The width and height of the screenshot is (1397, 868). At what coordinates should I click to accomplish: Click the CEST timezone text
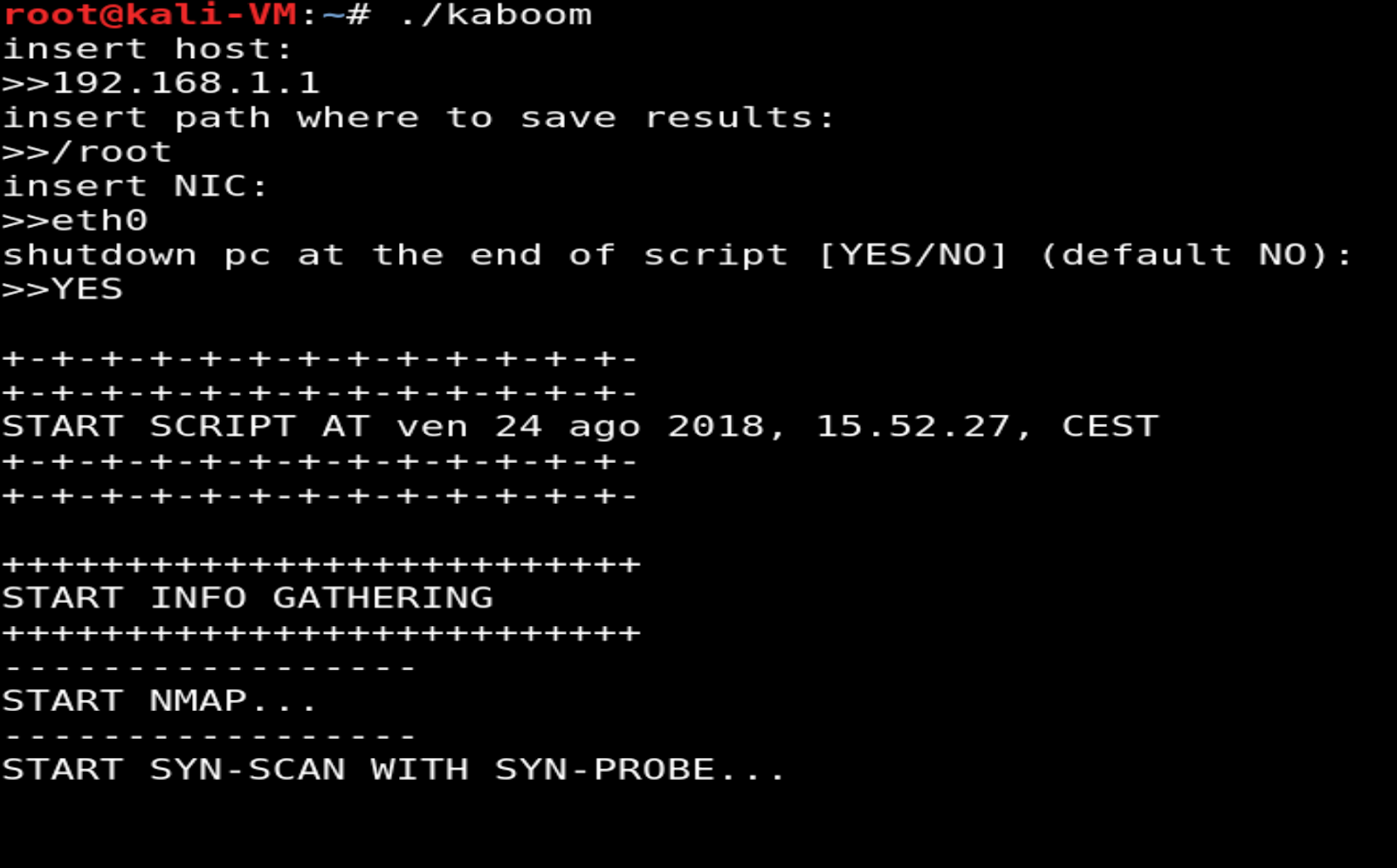coord(1110,426)
